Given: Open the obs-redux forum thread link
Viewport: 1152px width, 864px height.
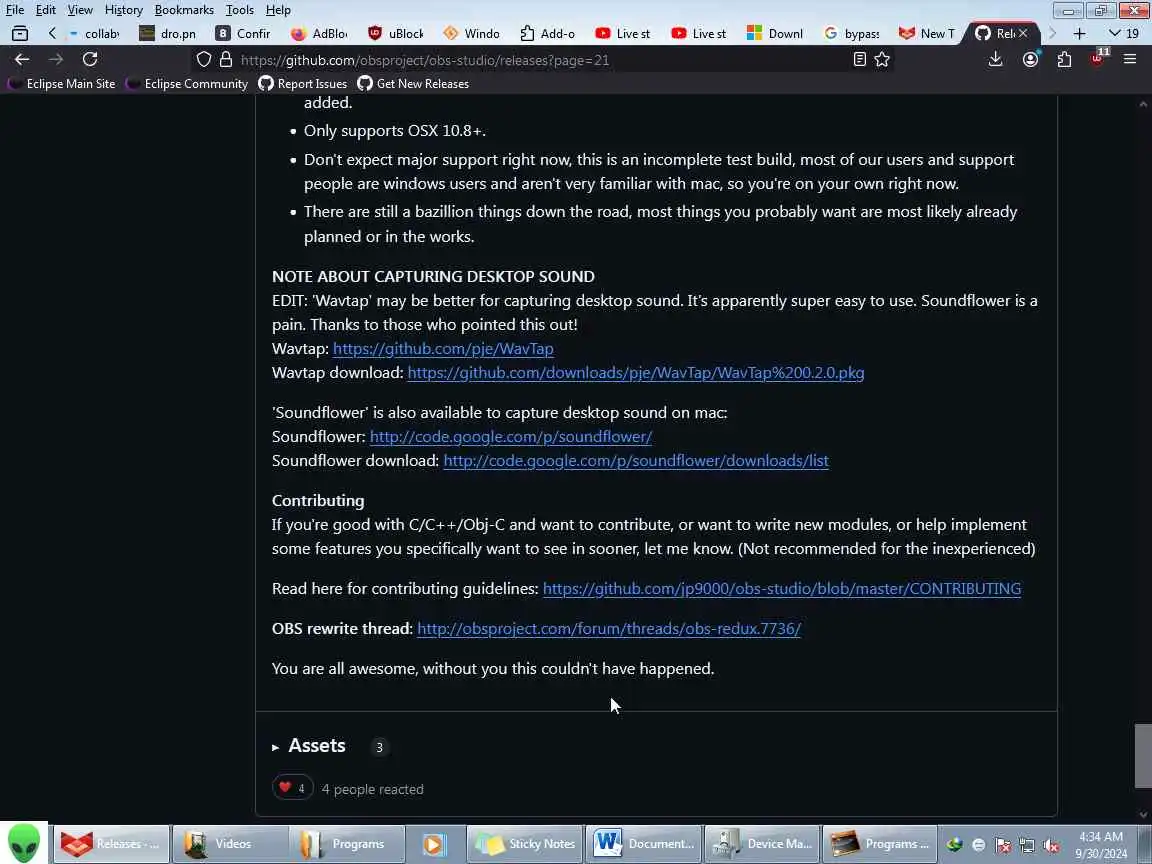Looking at the screenshot, I should [x=609, y=629].
